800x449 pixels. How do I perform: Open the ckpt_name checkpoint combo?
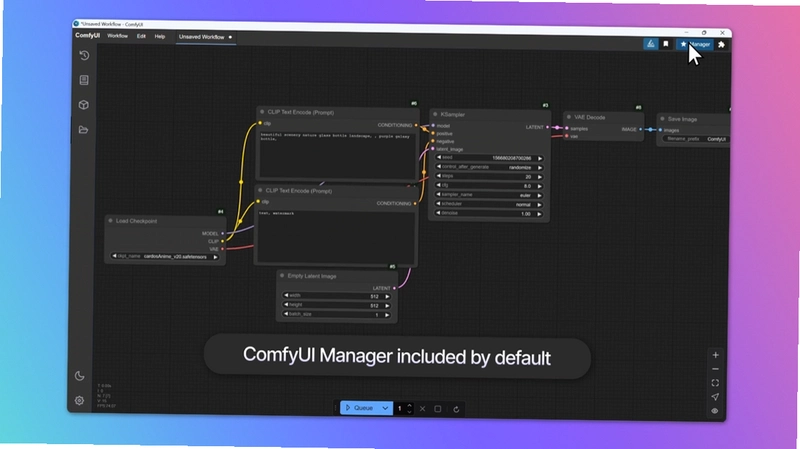pyautogui.click(x=165, y=257)
